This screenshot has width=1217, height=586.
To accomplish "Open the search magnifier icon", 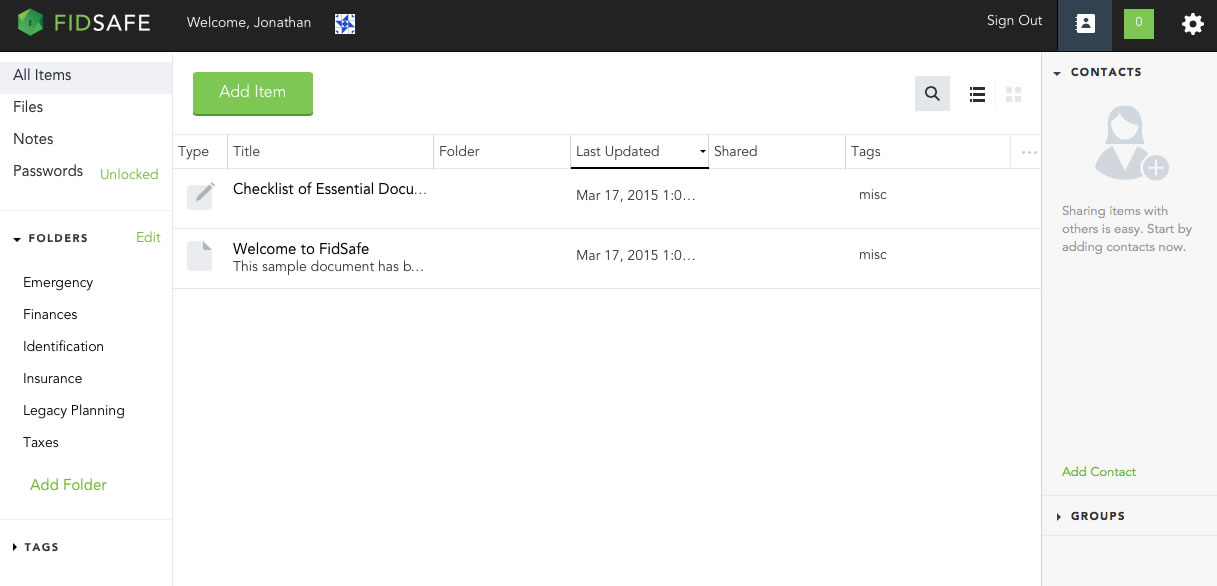I will click(x=932, y=94).
